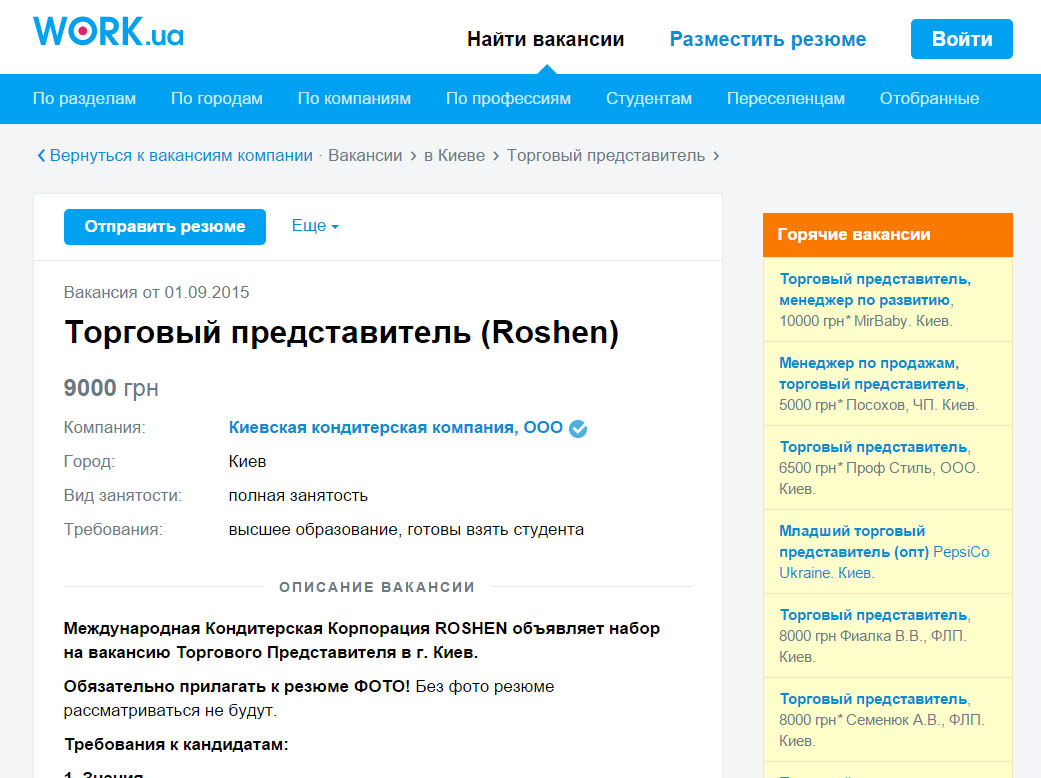1041x778 pixels.
Task: Open 'Переселенцам' menu item
Action: [x=785, y=98]
